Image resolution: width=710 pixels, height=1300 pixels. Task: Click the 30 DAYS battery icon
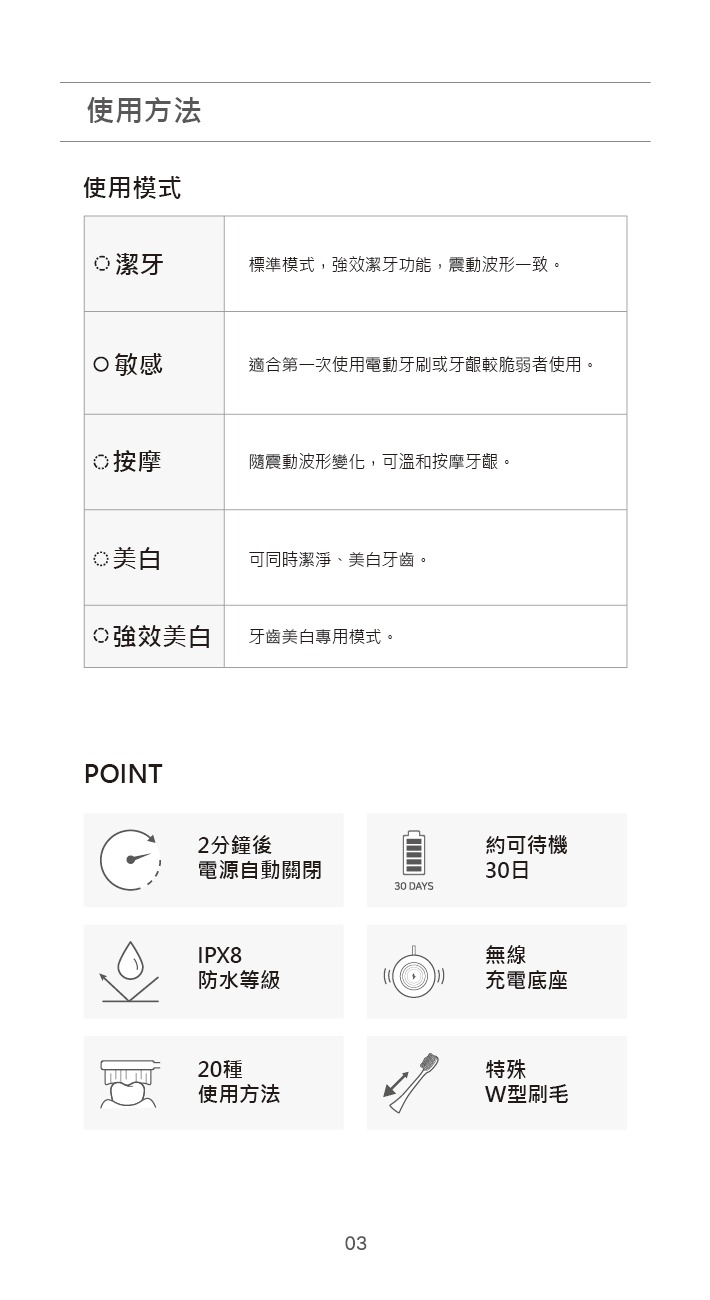click(413, 854)
